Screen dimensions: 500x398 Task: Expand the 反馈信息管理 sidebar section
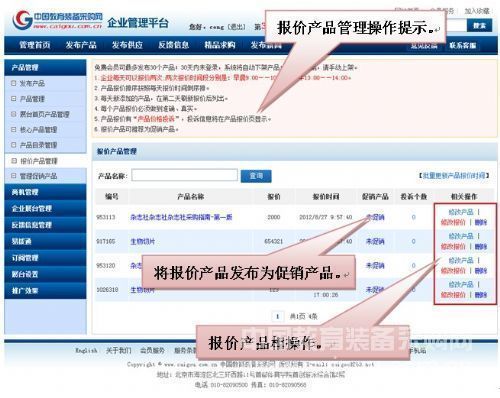(45, 225)
